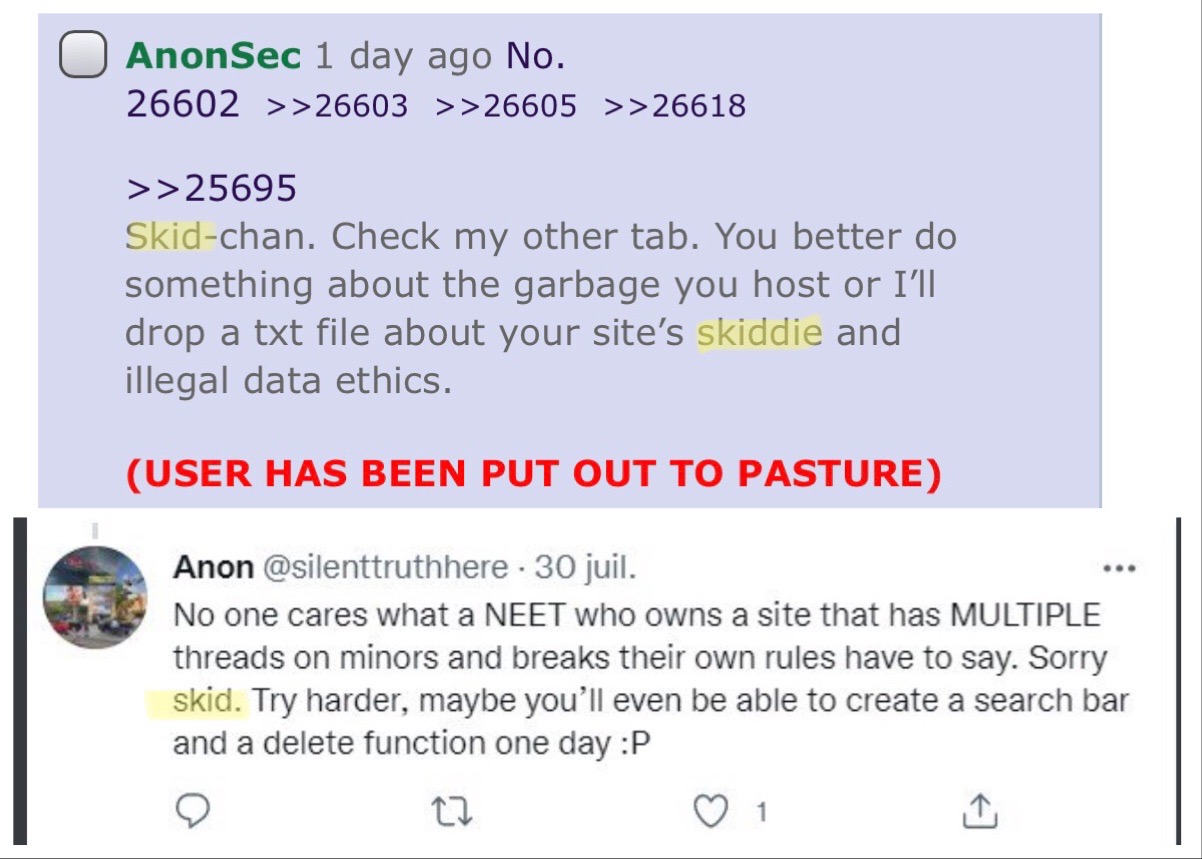Viewport: 1202px width, 859px height.
Task: Follow the >>26605 reply link
Action: click(507, 106)
